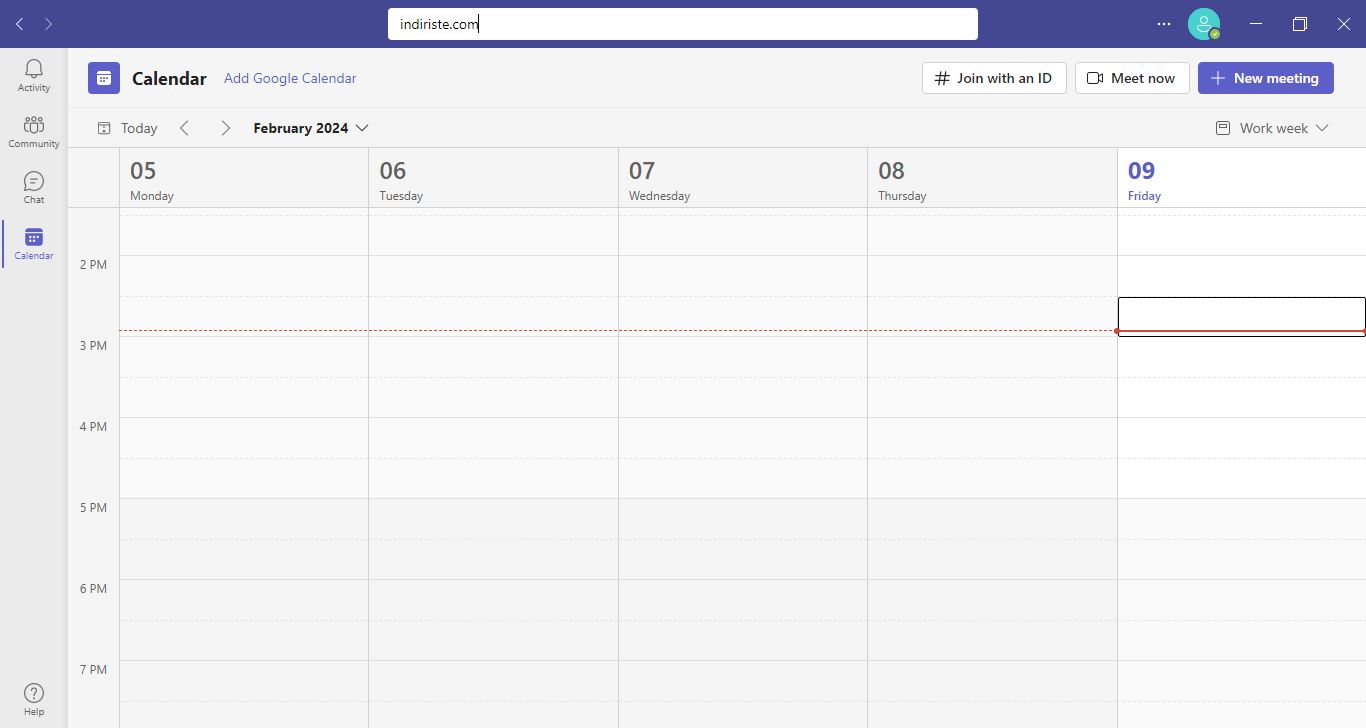This screenshot has height=728, width=1366.
Task: Open the profile avatar menu
Action: point(1204,24)
